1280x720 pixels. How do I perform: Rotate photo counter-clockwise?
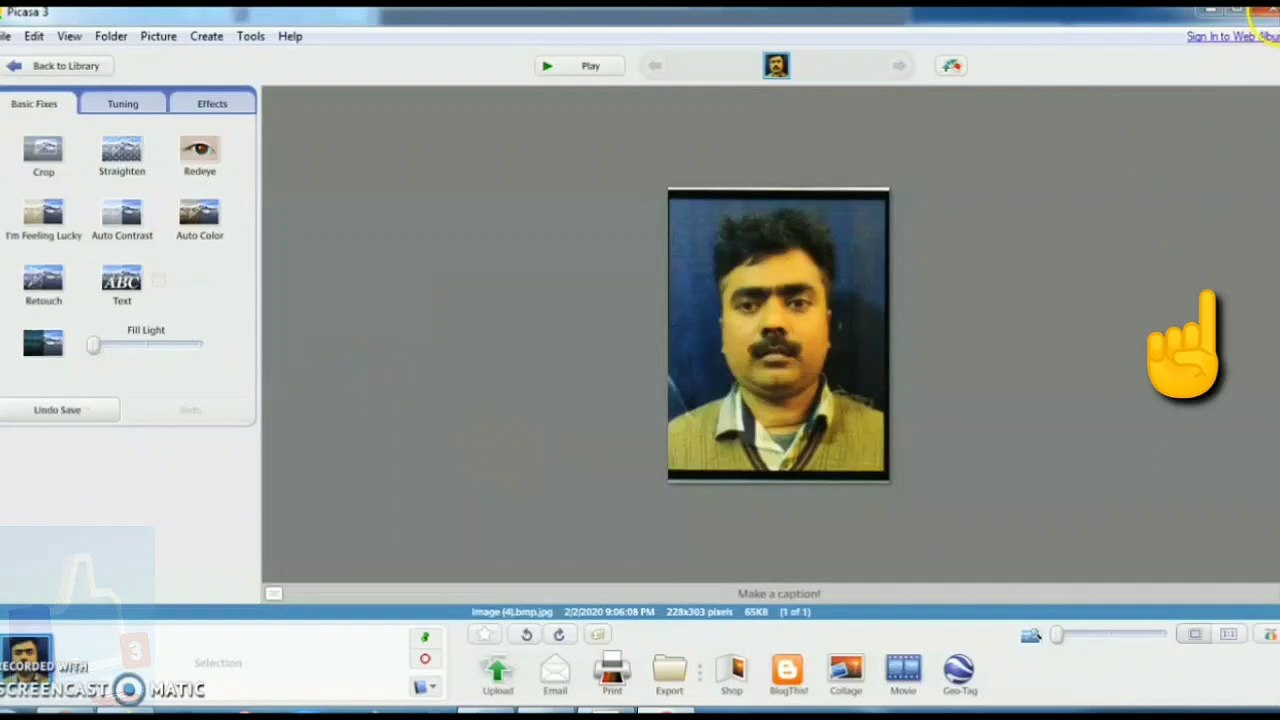pyautogui.click(x=526, y=634)
